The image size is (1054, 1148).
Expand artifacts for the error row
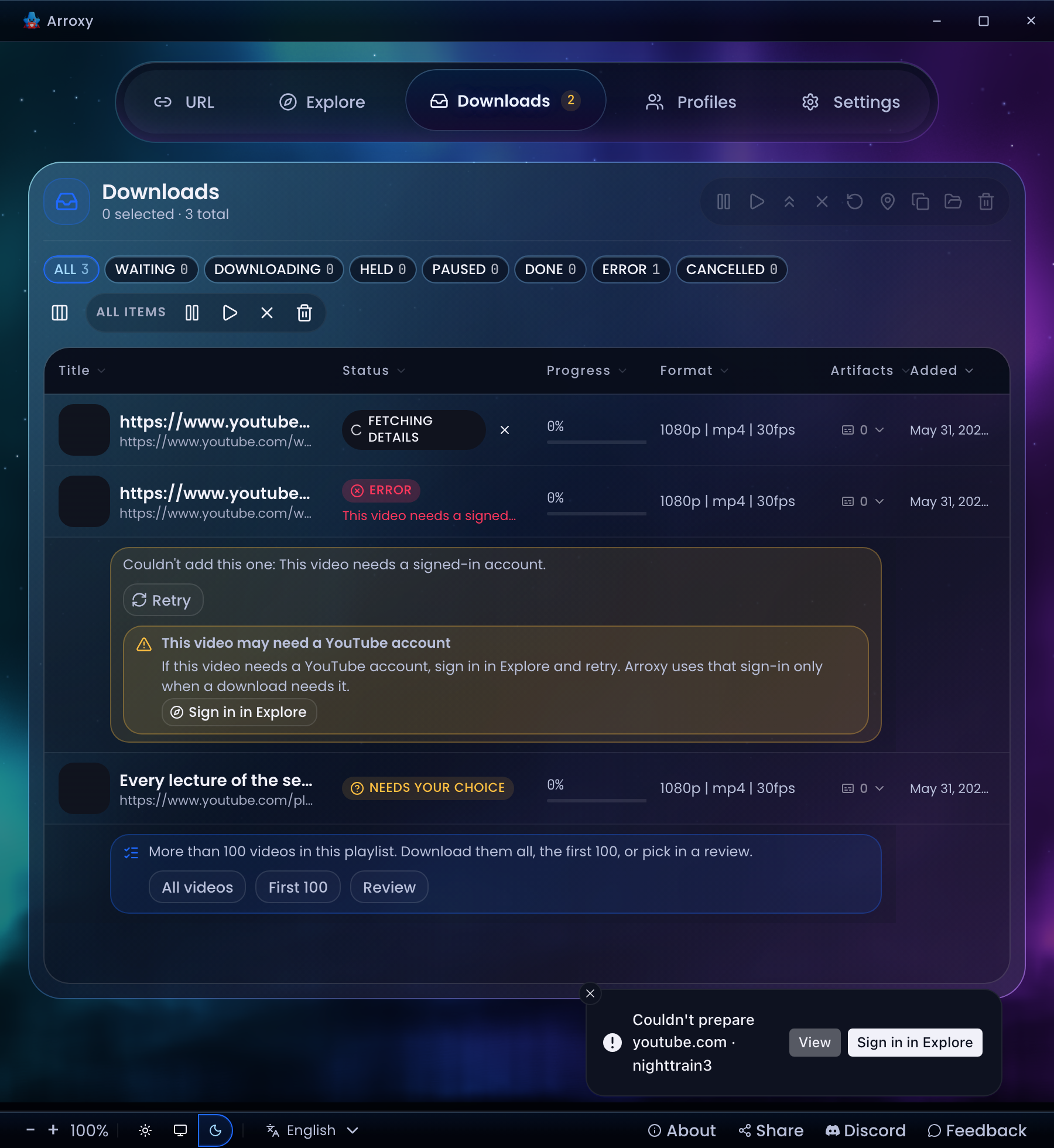click(863, 501)
